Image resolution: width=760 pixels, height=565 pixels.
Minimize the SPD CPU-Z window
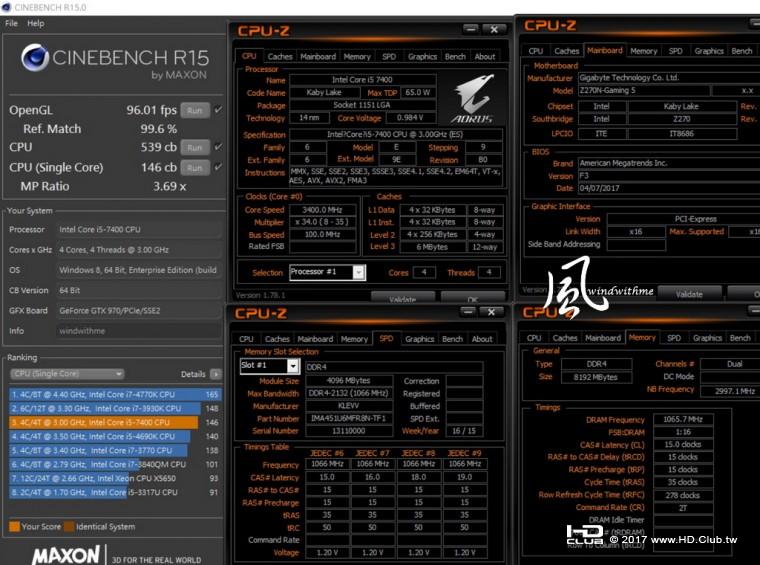pyautogui.click(x=468, y=312)
